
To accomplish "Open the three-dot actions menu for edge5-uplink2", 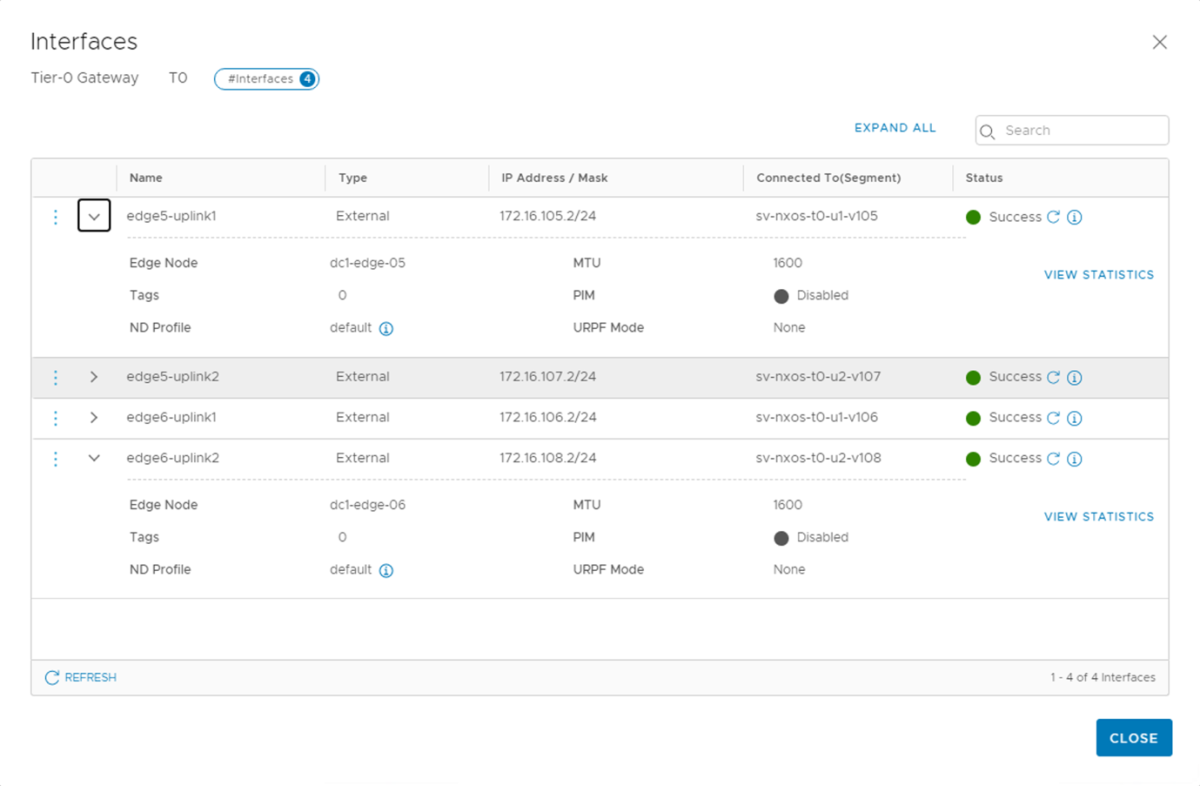I will coord(55,377).
